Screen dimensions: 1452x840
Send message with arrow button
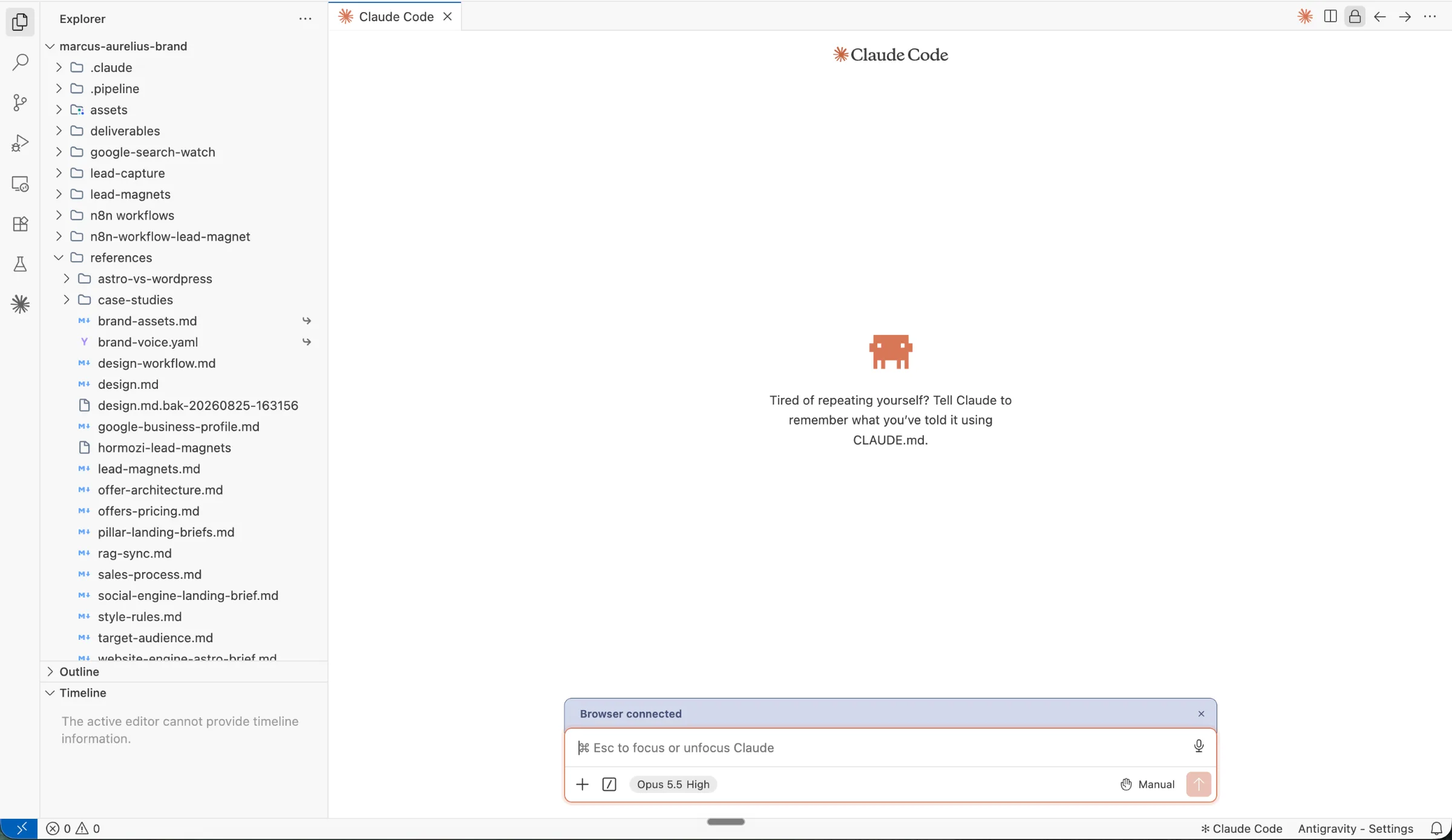click(x=1199, y=784)
